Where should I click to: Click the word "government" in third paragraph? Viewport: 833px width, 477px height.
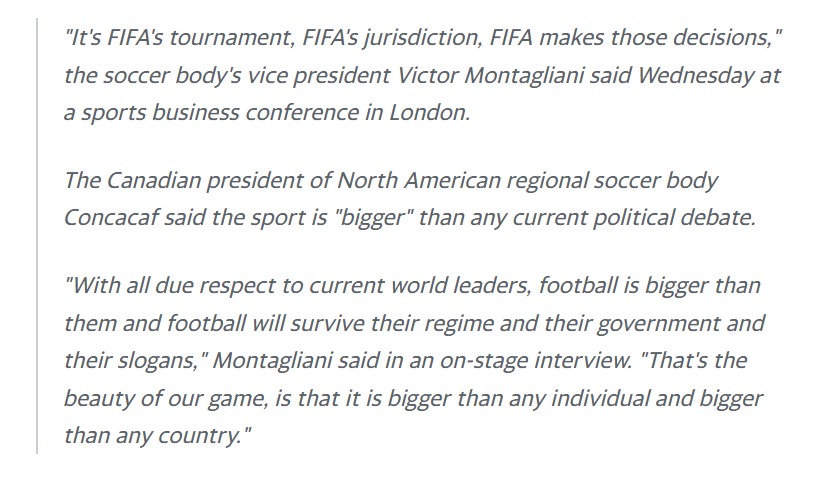pos(658,323)
